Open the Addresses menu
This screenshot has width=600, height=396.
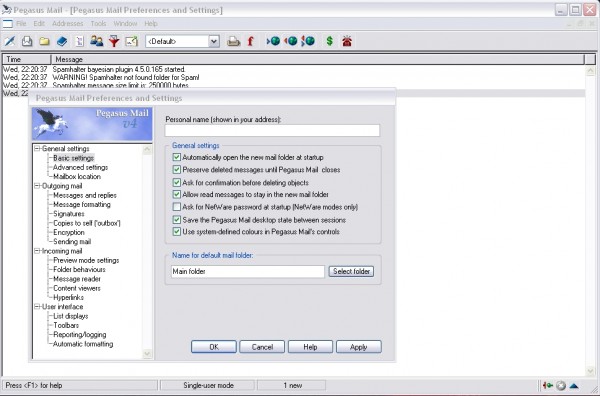point(67,24)
